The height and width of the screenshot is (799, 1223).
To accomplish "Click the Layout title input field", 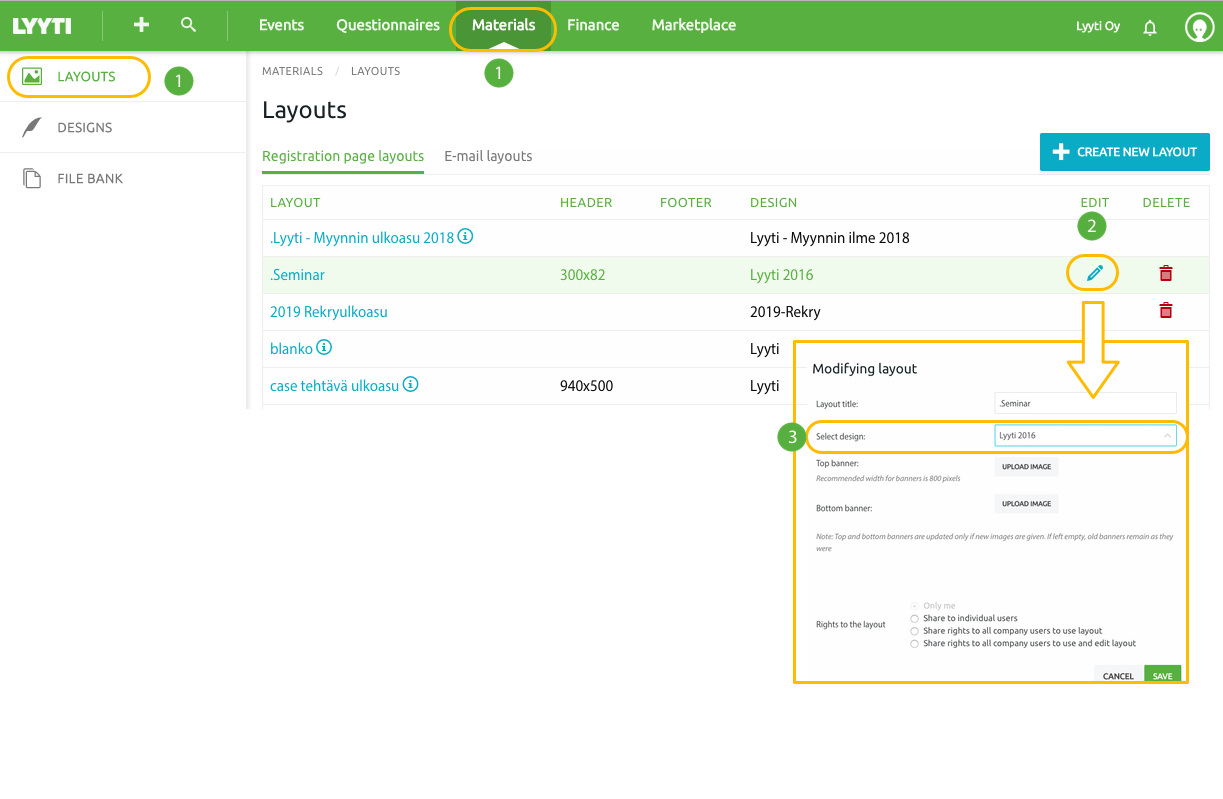I will tap(1085, 403).
